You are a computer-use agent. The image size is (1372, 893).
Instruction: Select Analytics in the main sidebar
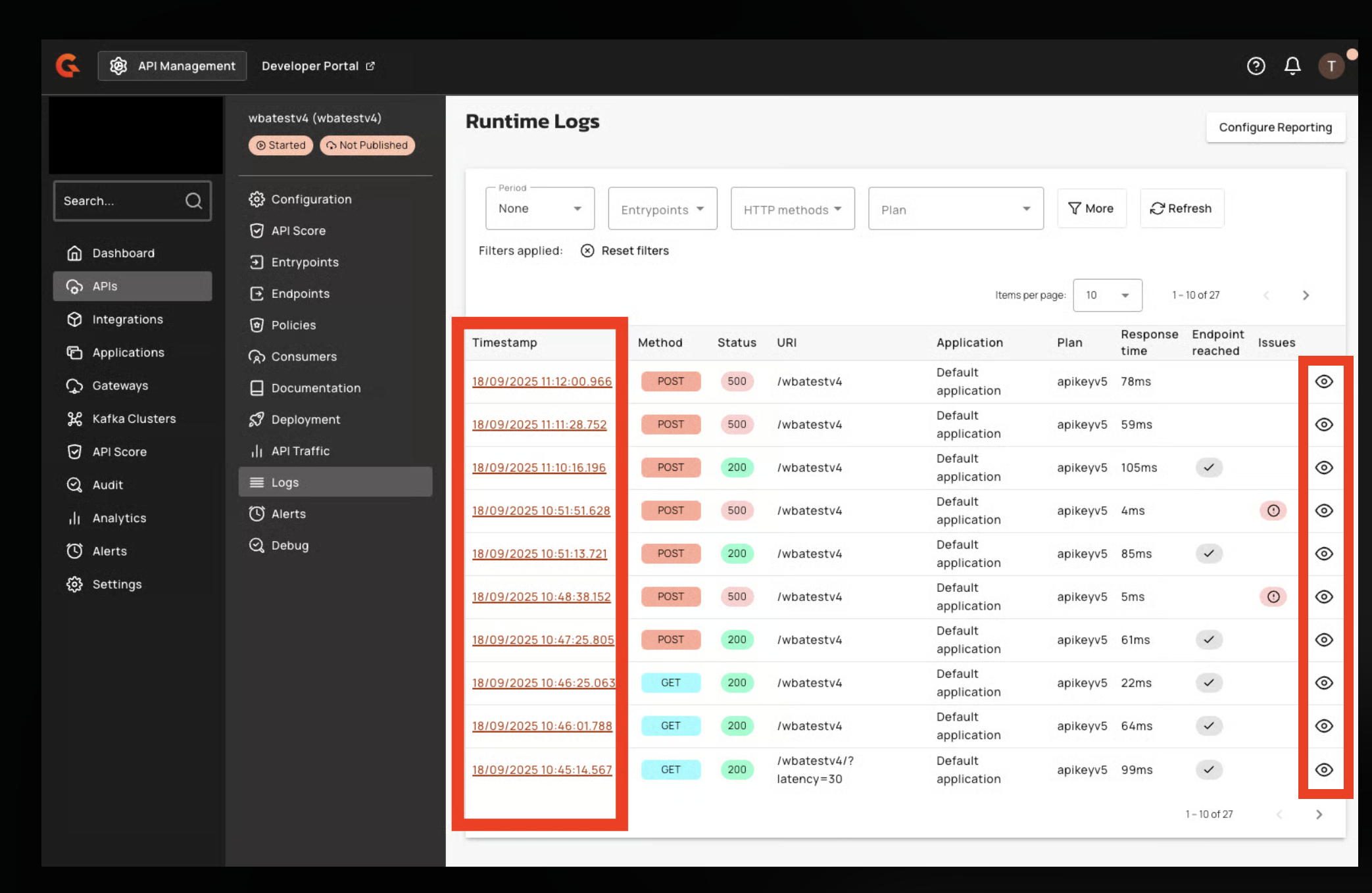point(119,518)
